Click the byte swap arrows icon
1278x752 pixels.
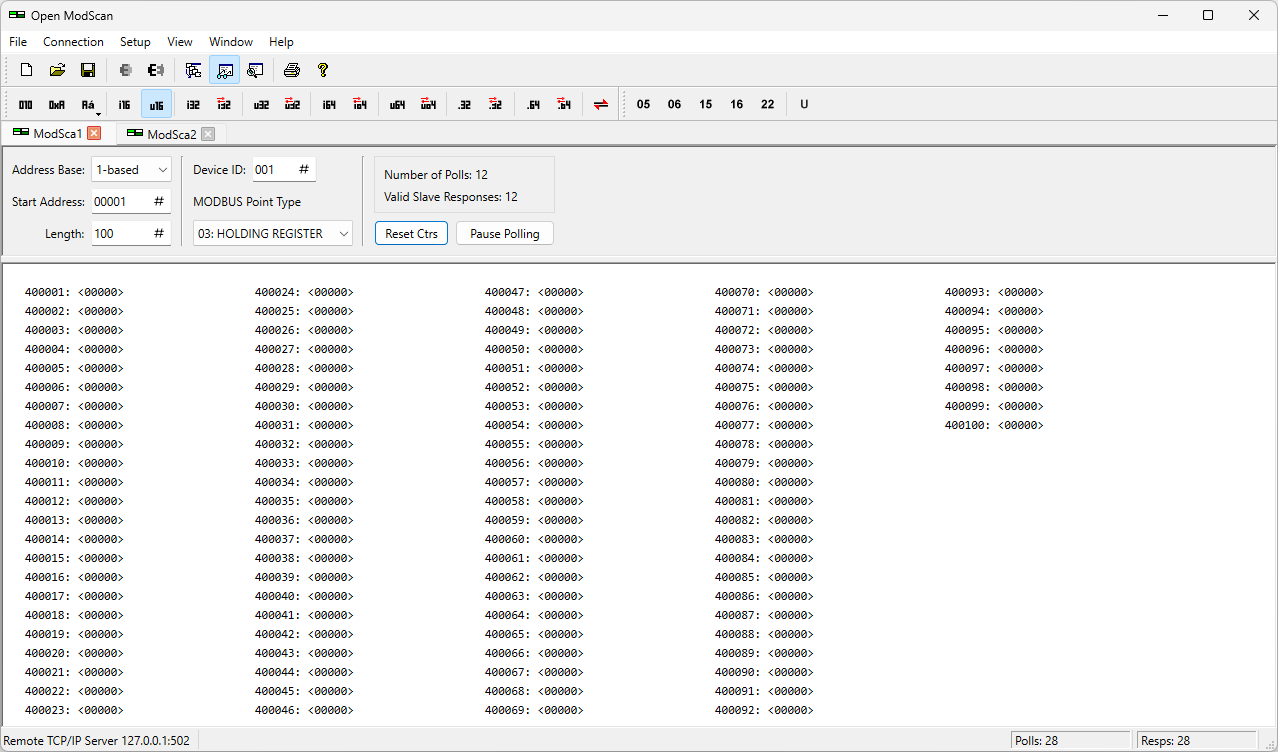click(x=600, y=104)
